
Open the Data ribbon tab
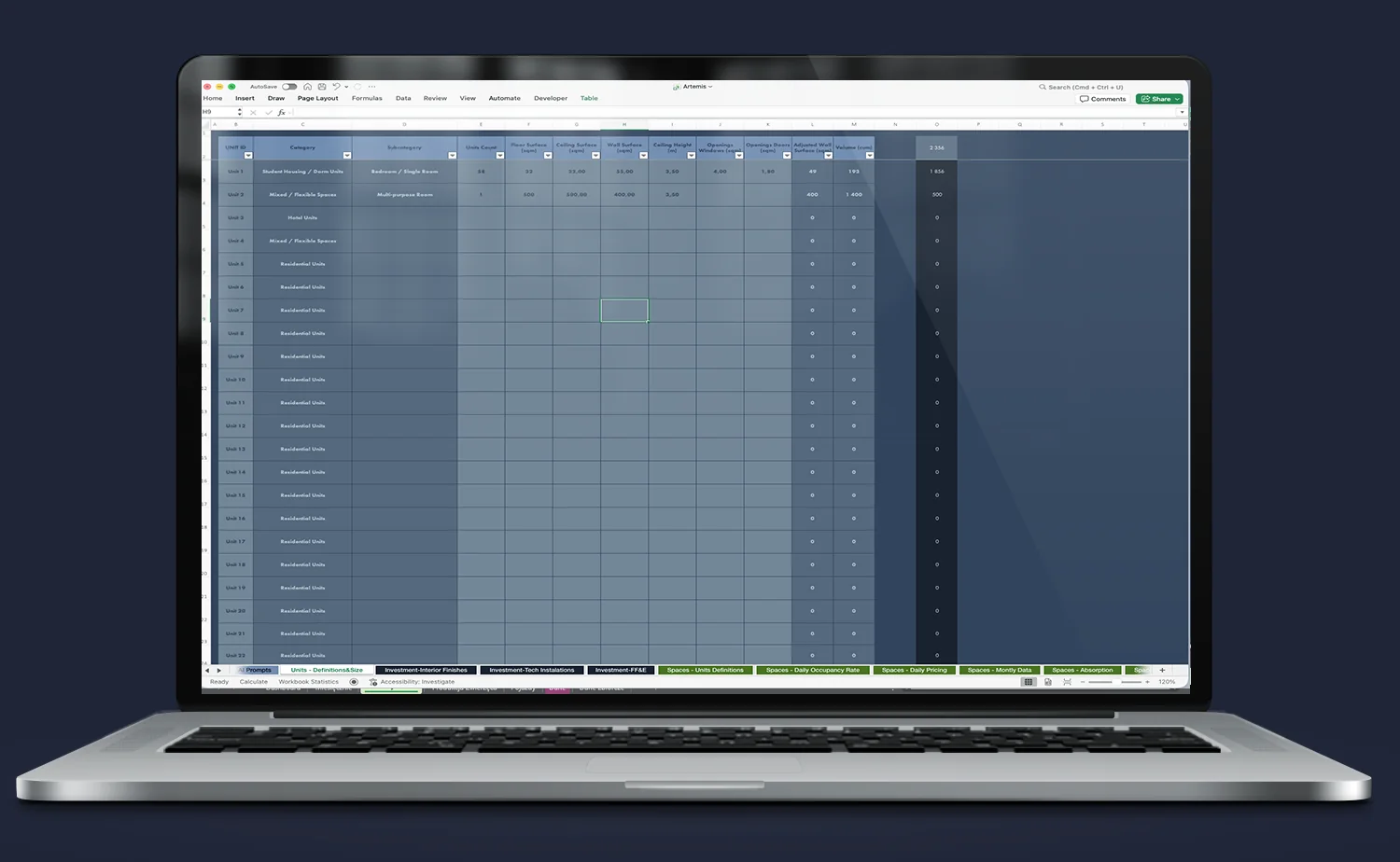tap(403, 98)
